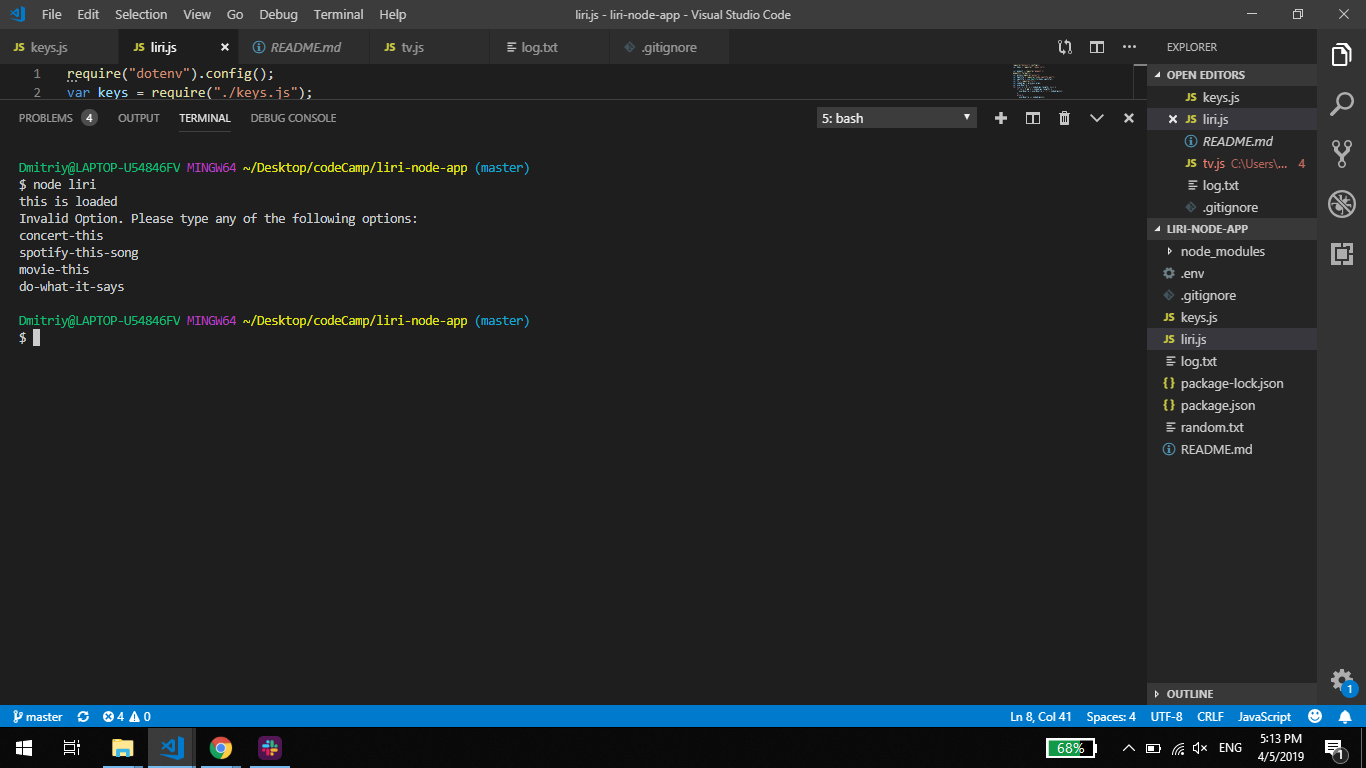The width and height of the screenshot is (1366, 768).
Task: Kill terminal with trash icon
Action: 1064,118
